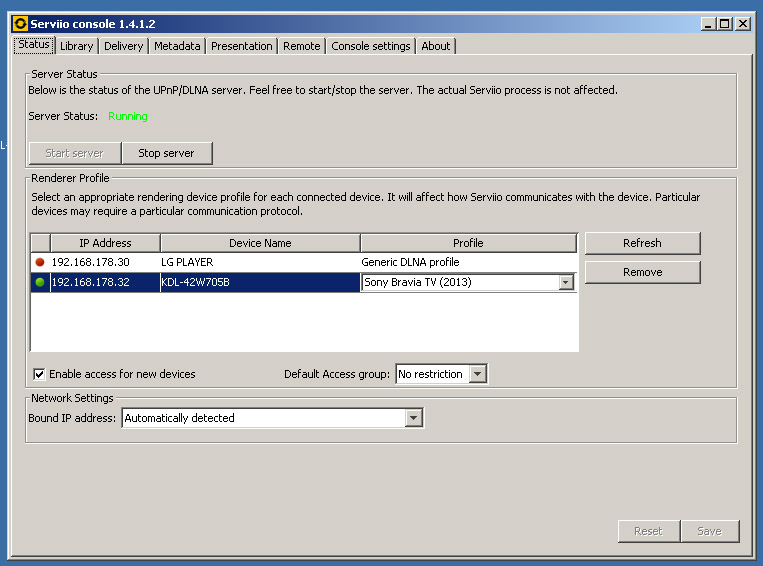Switch to the Status tab
Viewport: 763px width, 566px height.
coord(34,45)
